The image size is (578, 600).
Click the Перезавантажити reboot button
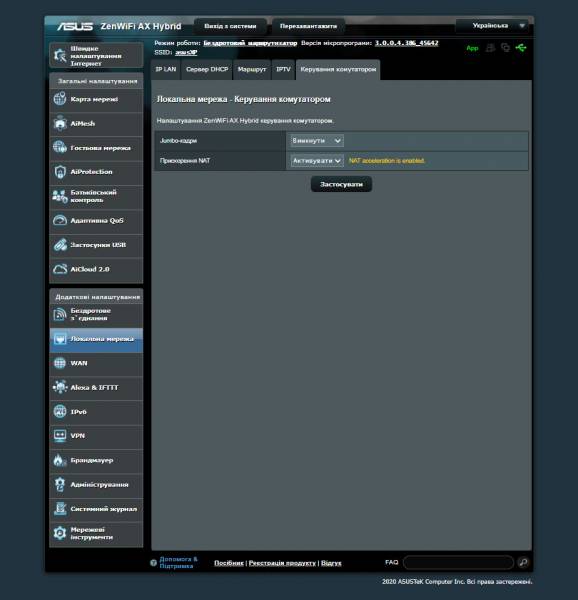pos(308,26)
